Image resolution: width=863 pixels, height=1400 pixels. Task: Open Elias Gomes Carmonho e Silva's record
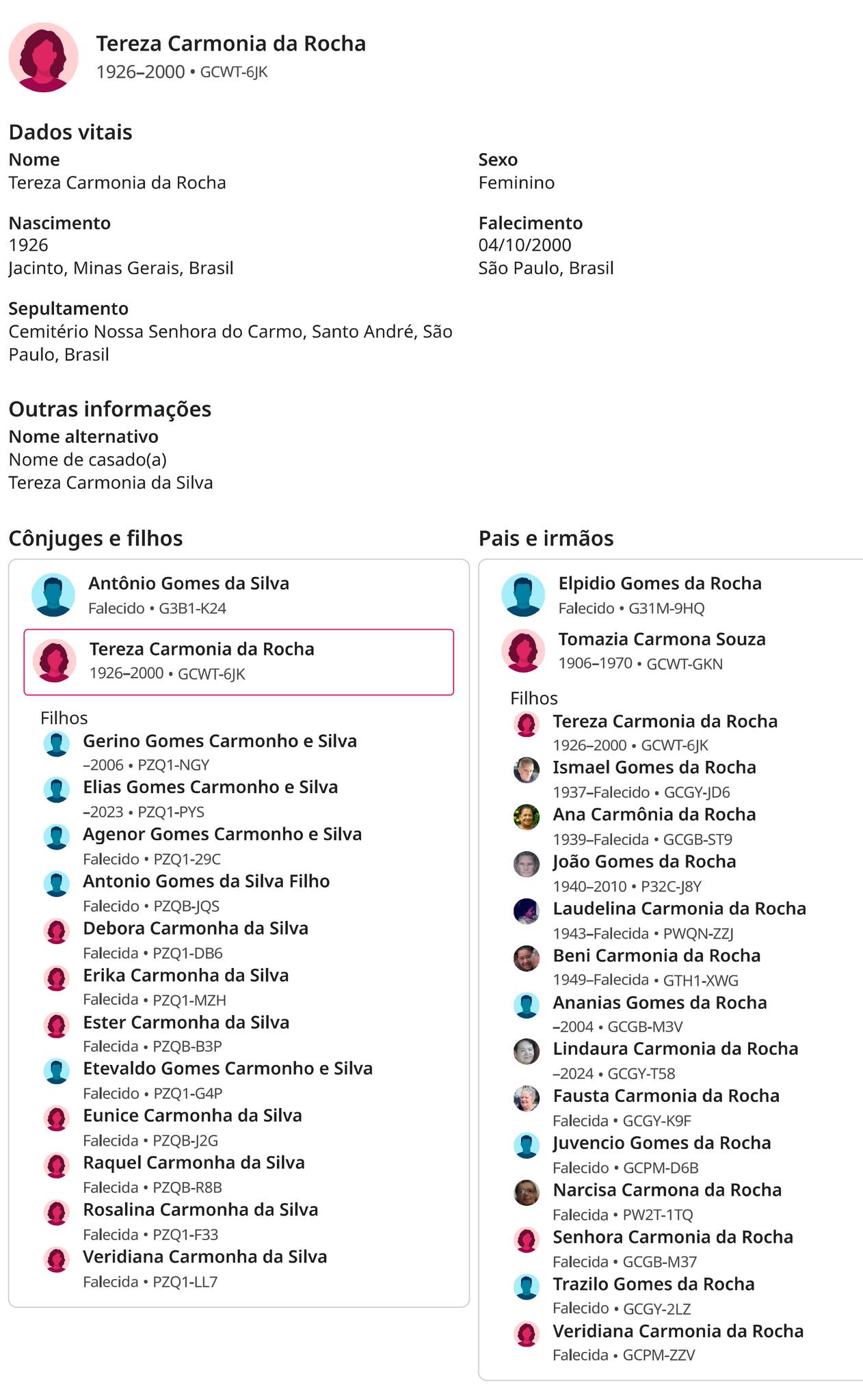210,787
